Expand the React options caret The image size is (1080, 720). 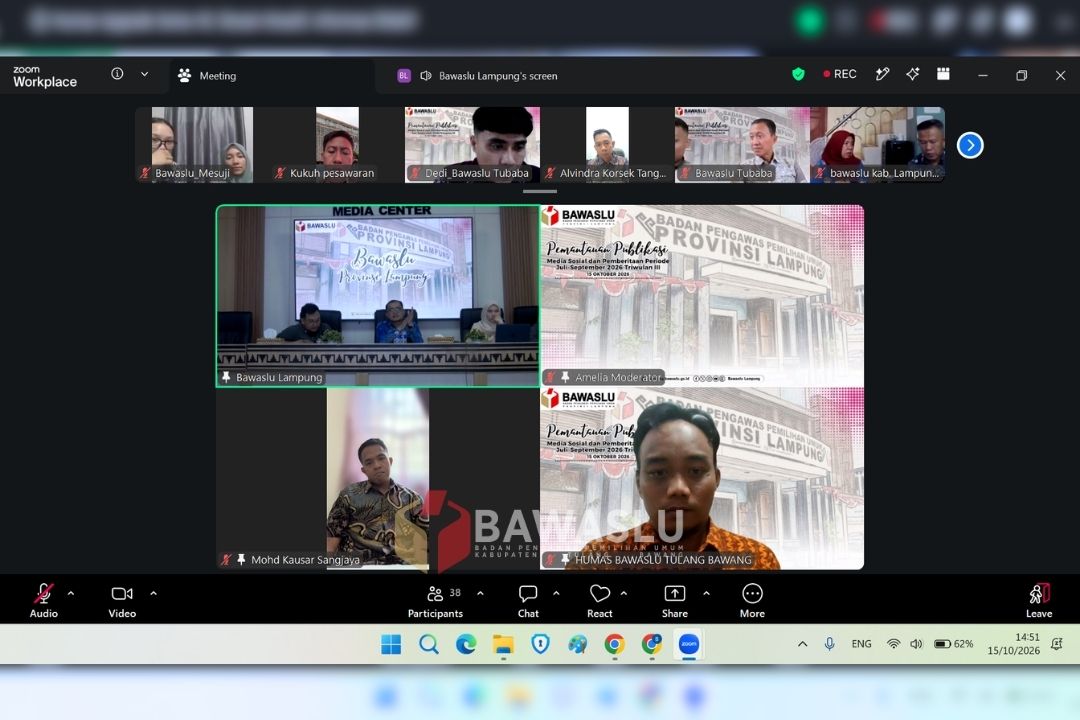(624, 593)
